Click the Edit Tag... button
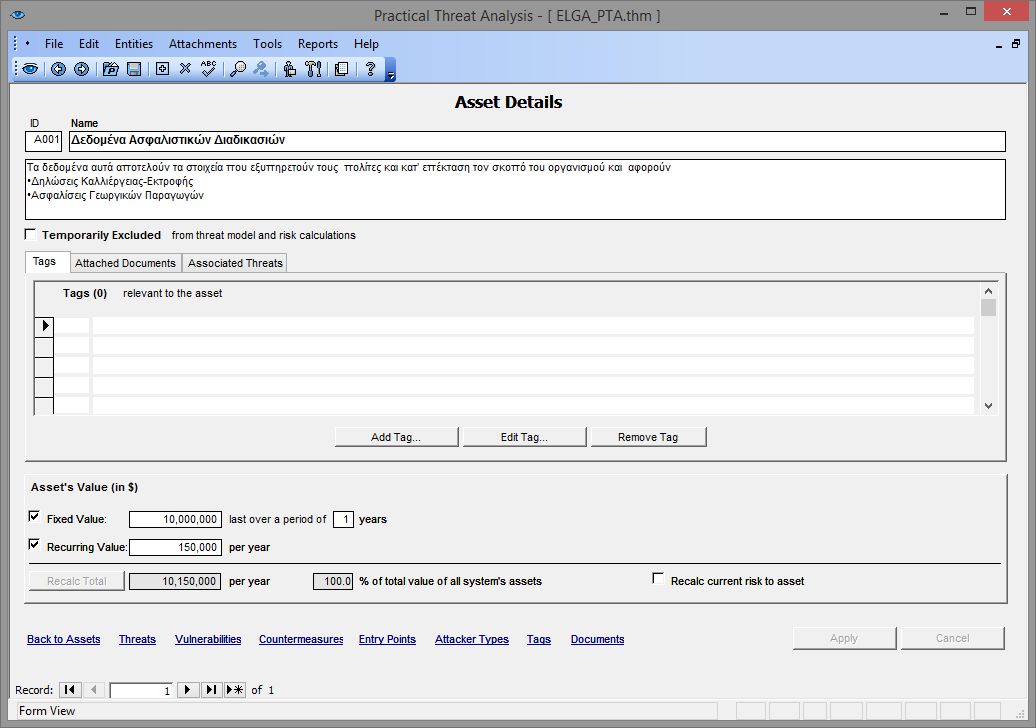Screen dimensions: 1036x728 click(x=525, y=437)
